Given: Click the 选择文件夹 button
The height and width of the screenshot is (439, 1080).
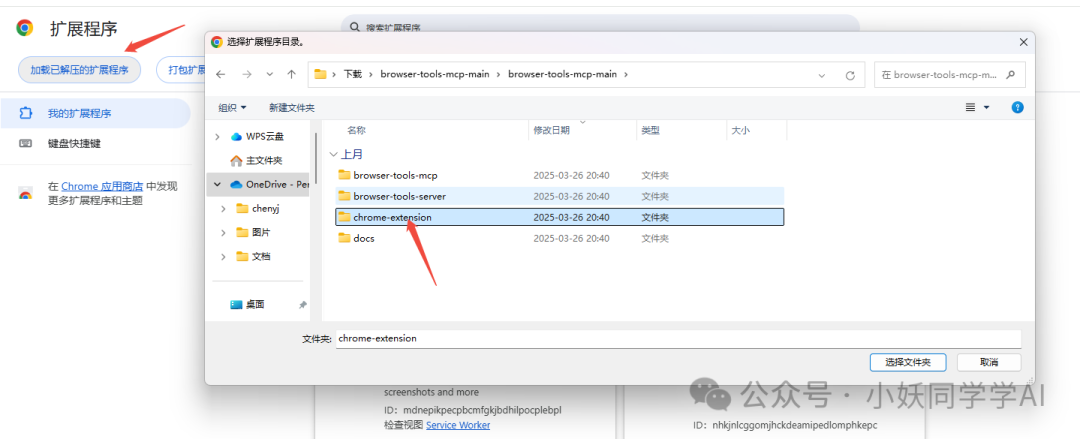Looking at the screenshot, I should pyautogui.click(x=908, y=362).
